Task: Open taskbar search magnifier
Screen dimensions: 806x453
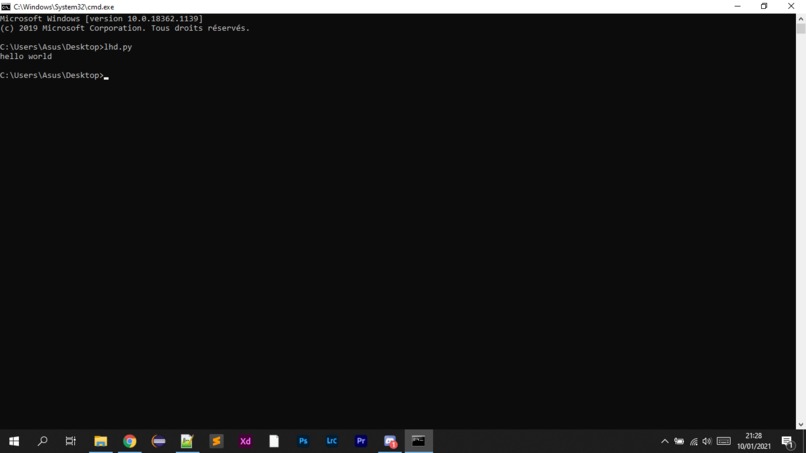Action: tap(43, 441)
